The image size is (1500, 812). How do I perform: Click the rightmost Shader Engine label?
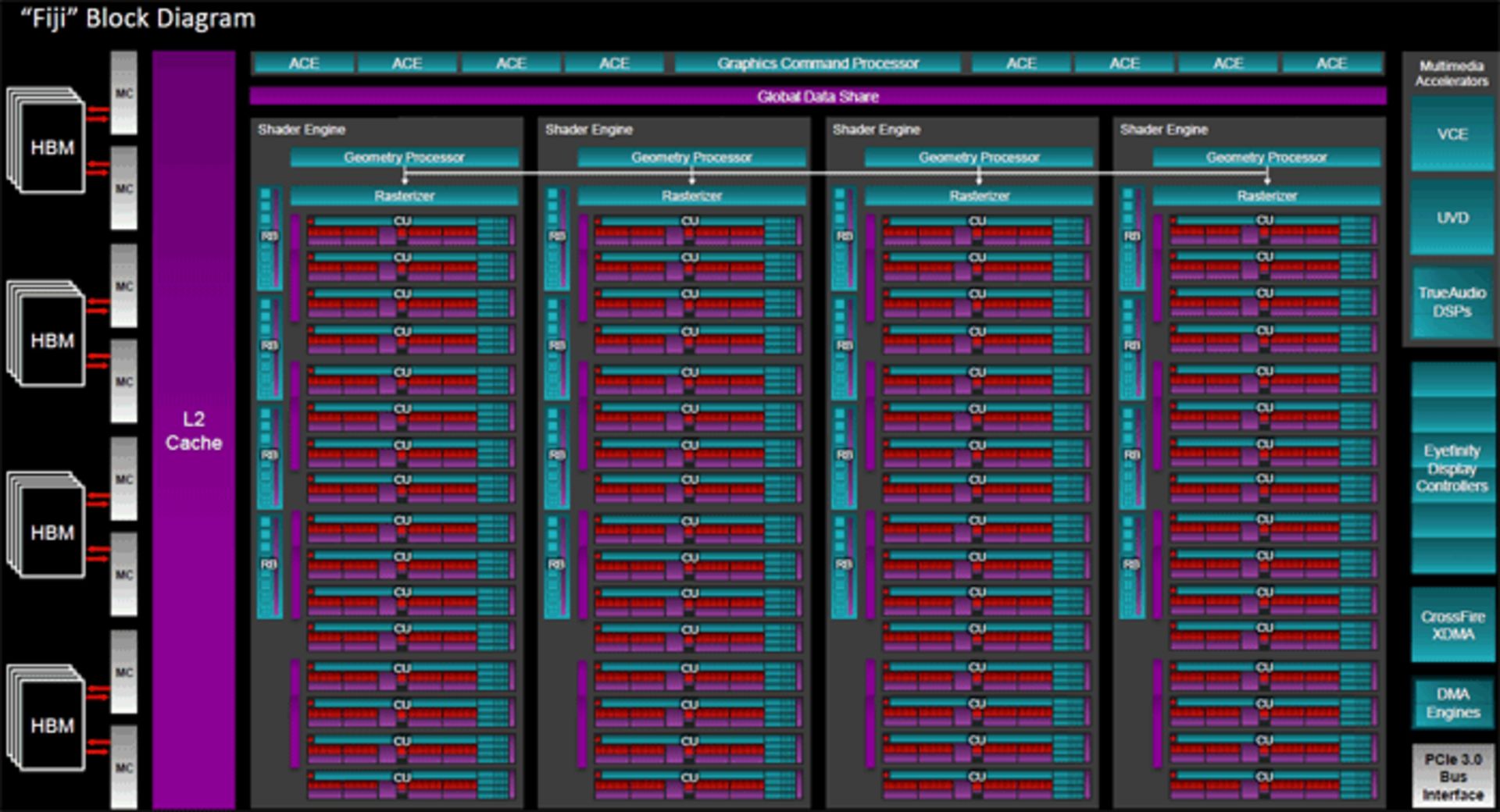click(1164, 130)
